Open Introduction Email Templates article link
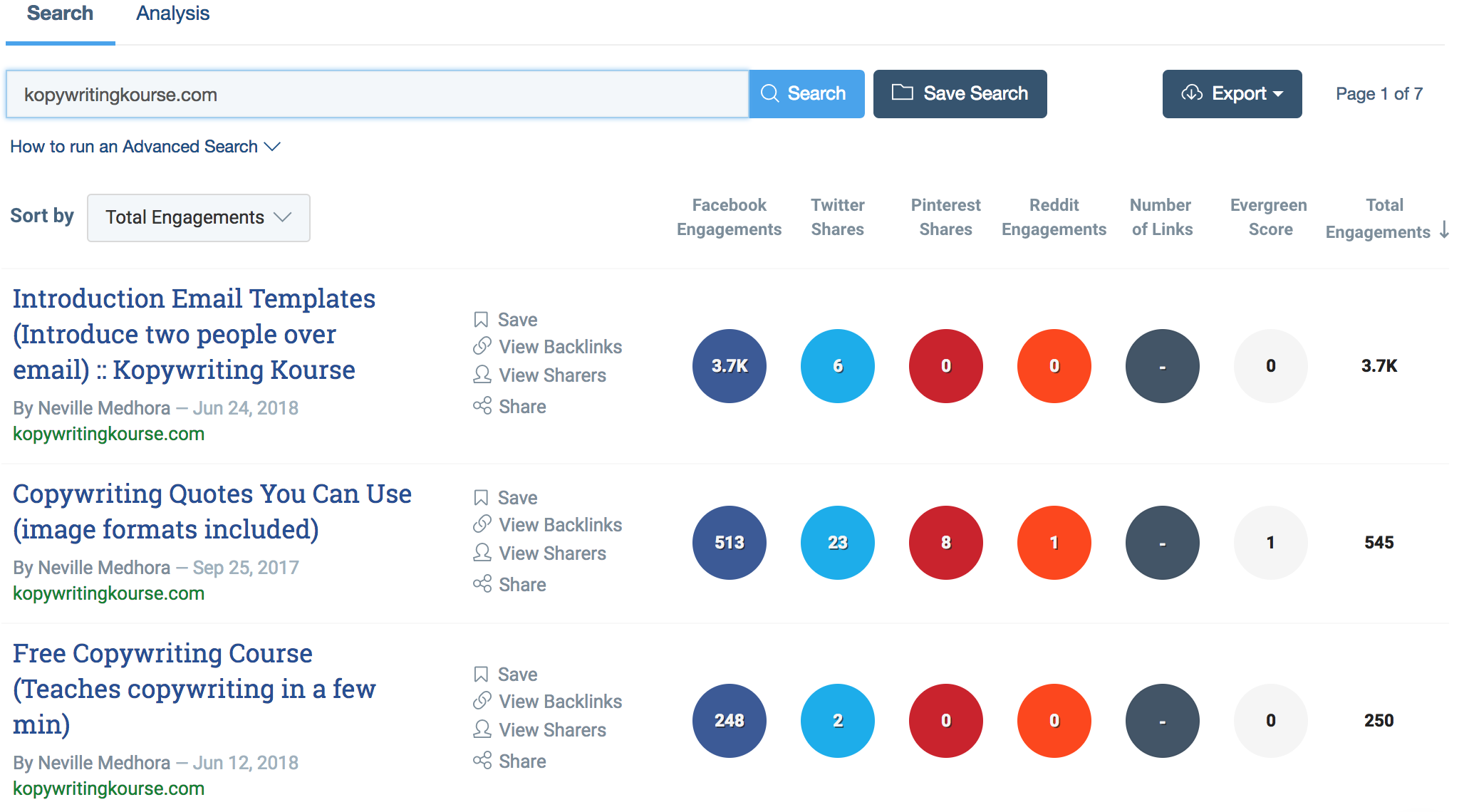The height and width of the screenshot is (812, 1469). tap(194, 335)
